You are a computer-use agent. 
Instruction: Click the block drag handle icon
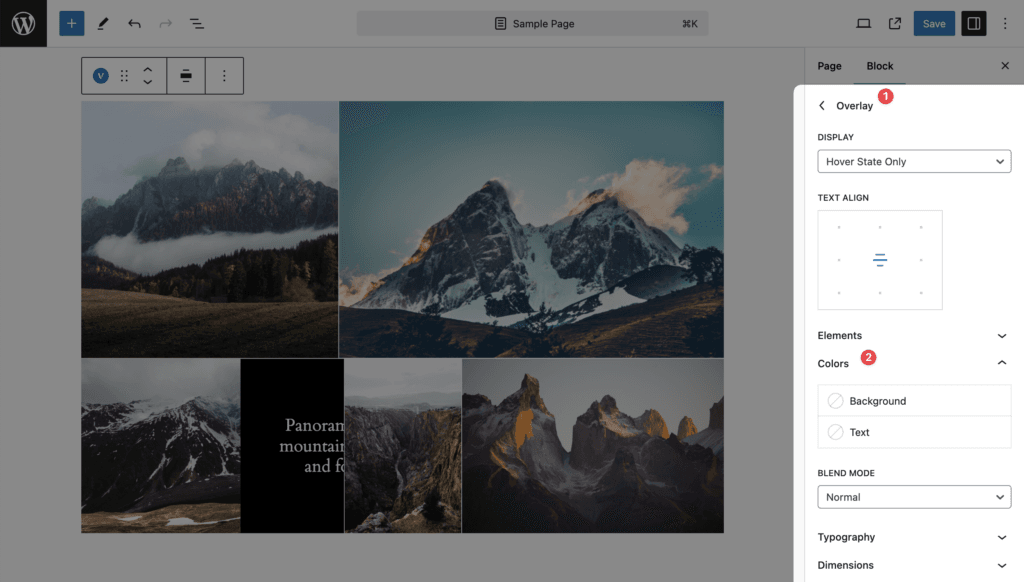[124, 76]
